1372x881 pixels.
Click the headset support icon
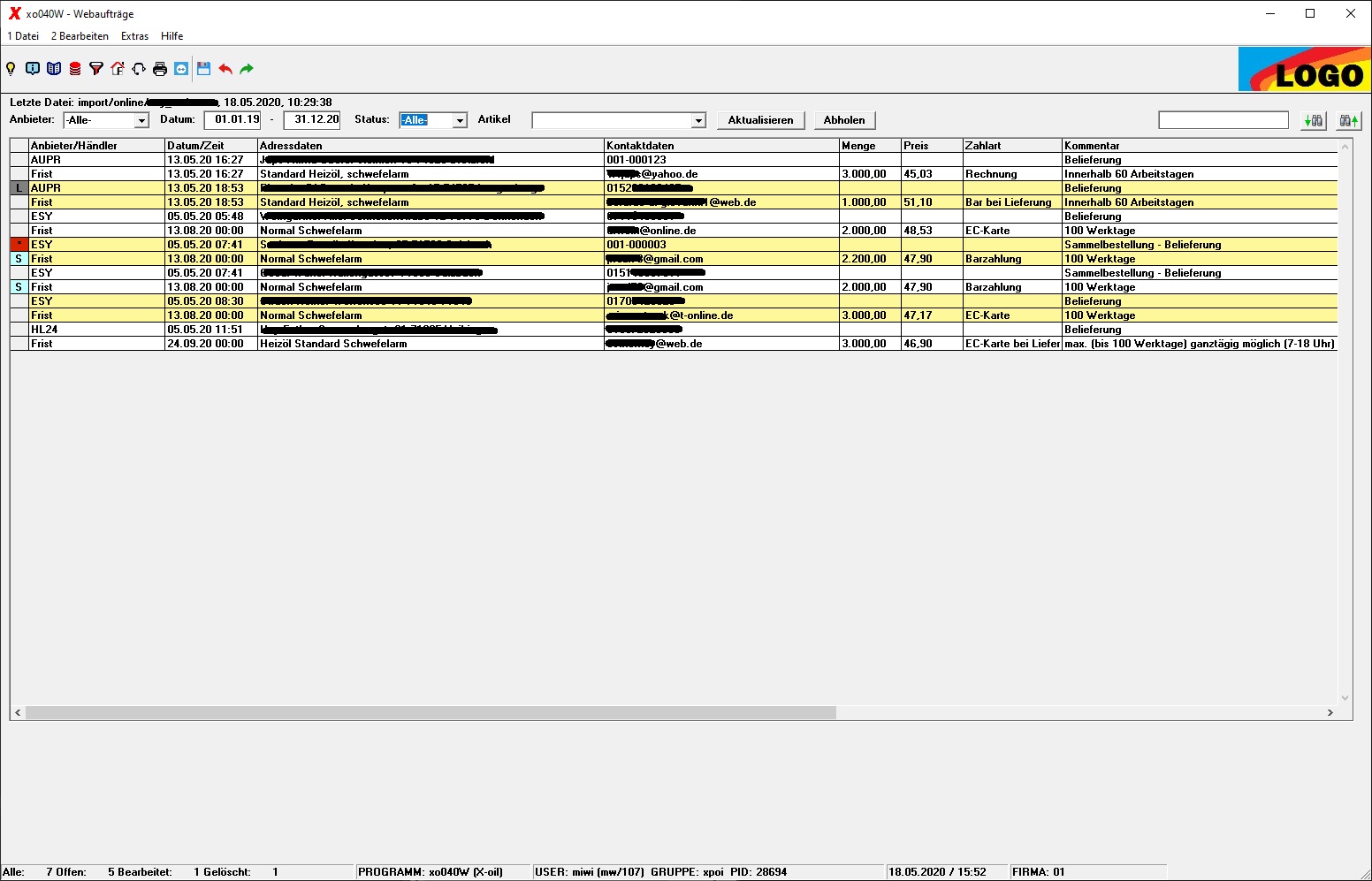click(x=139, y=69)
